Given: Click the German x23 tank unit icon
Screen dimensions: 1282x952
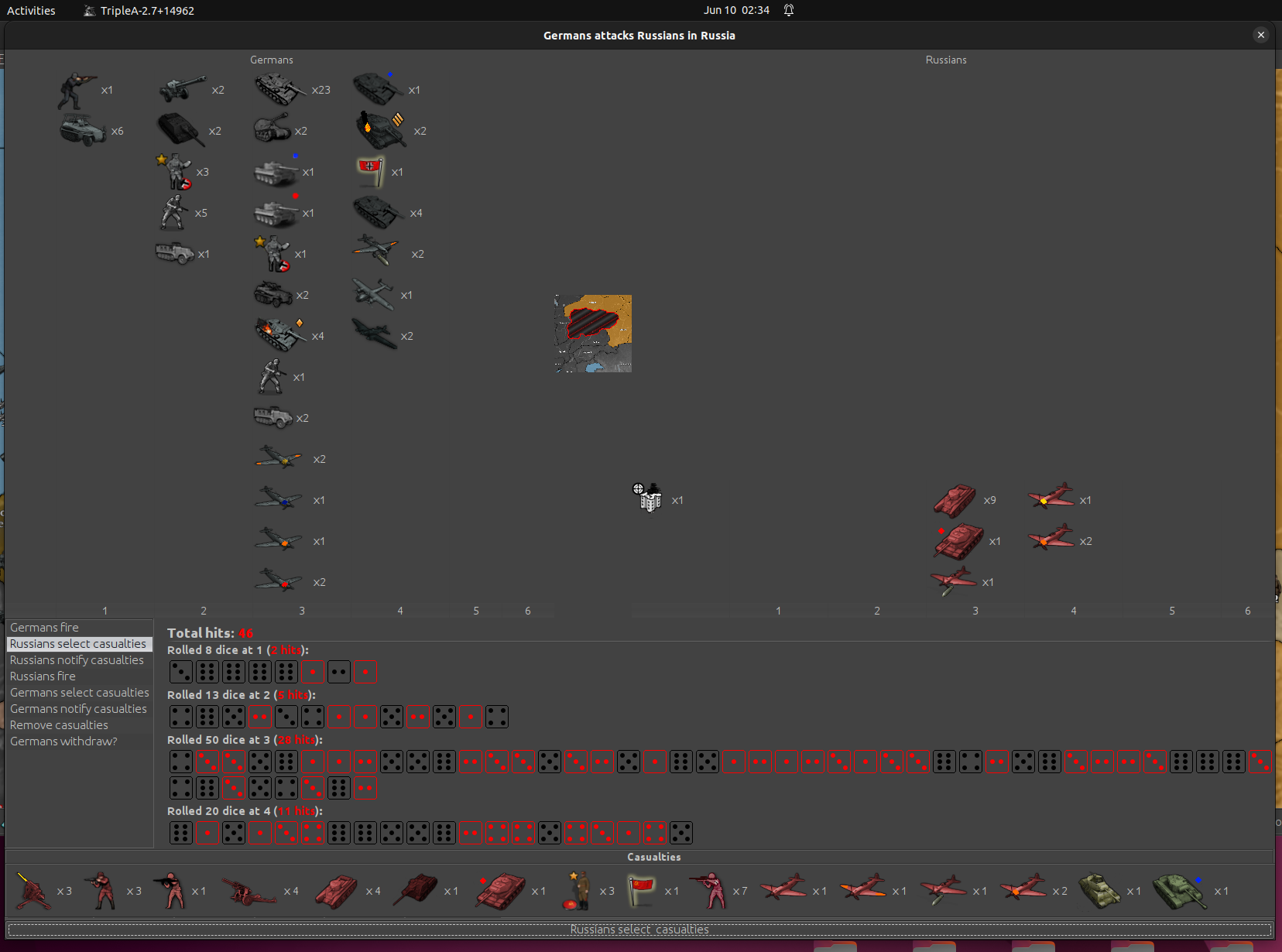Looking at the screenshot, I should coord(279,90).
